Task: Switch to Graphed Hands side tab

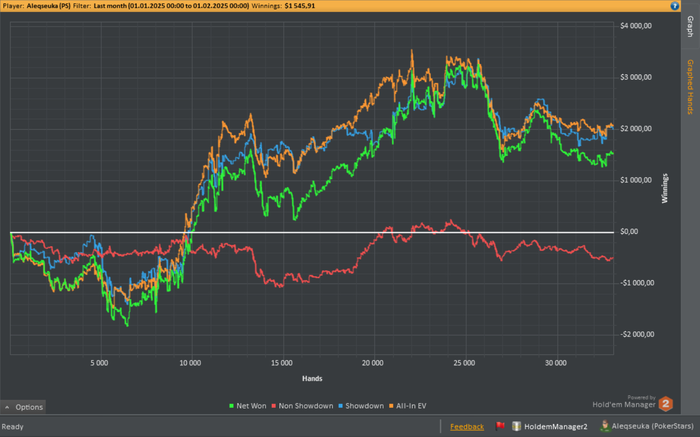Action: point(690,87)
